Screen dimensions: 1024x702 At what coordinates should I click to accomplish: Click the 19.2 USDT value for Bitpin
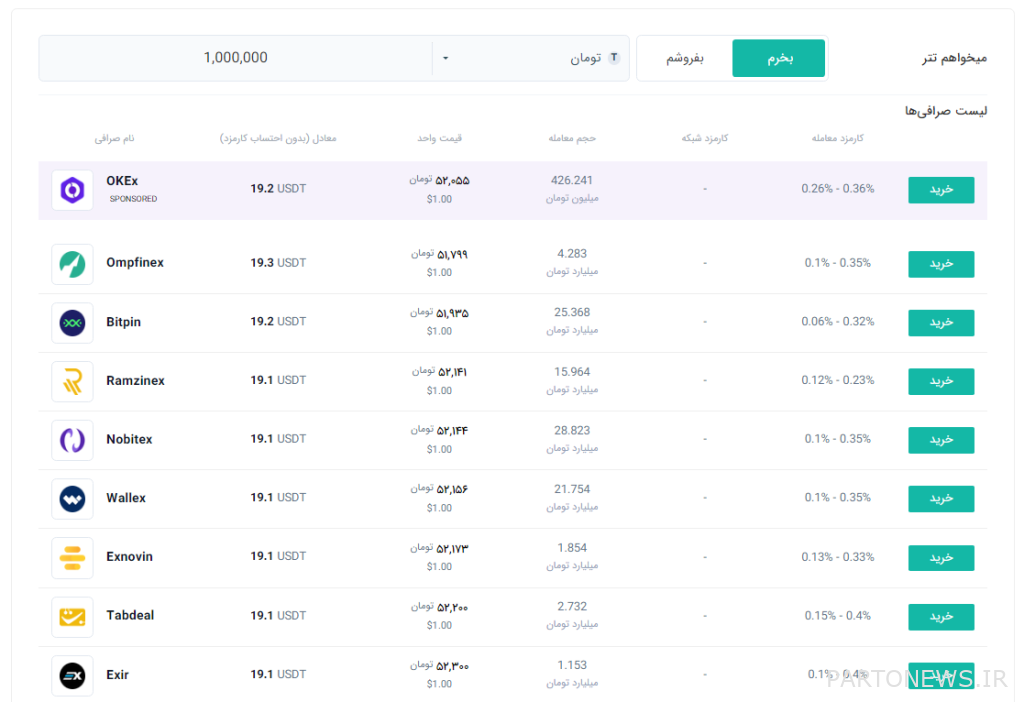(x=278, y=321)
